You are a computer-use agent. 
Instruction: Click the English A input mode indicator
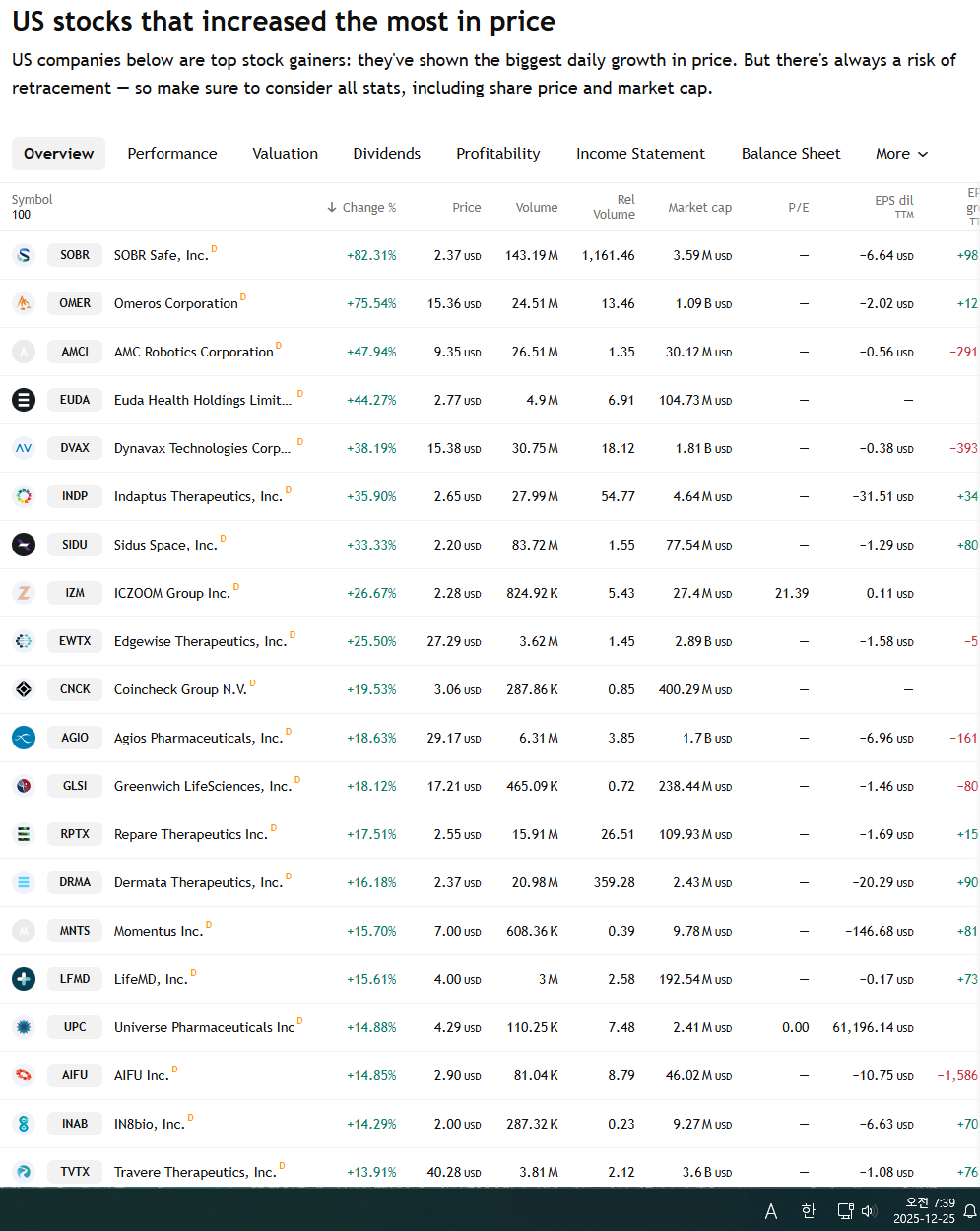(771, 1211)
